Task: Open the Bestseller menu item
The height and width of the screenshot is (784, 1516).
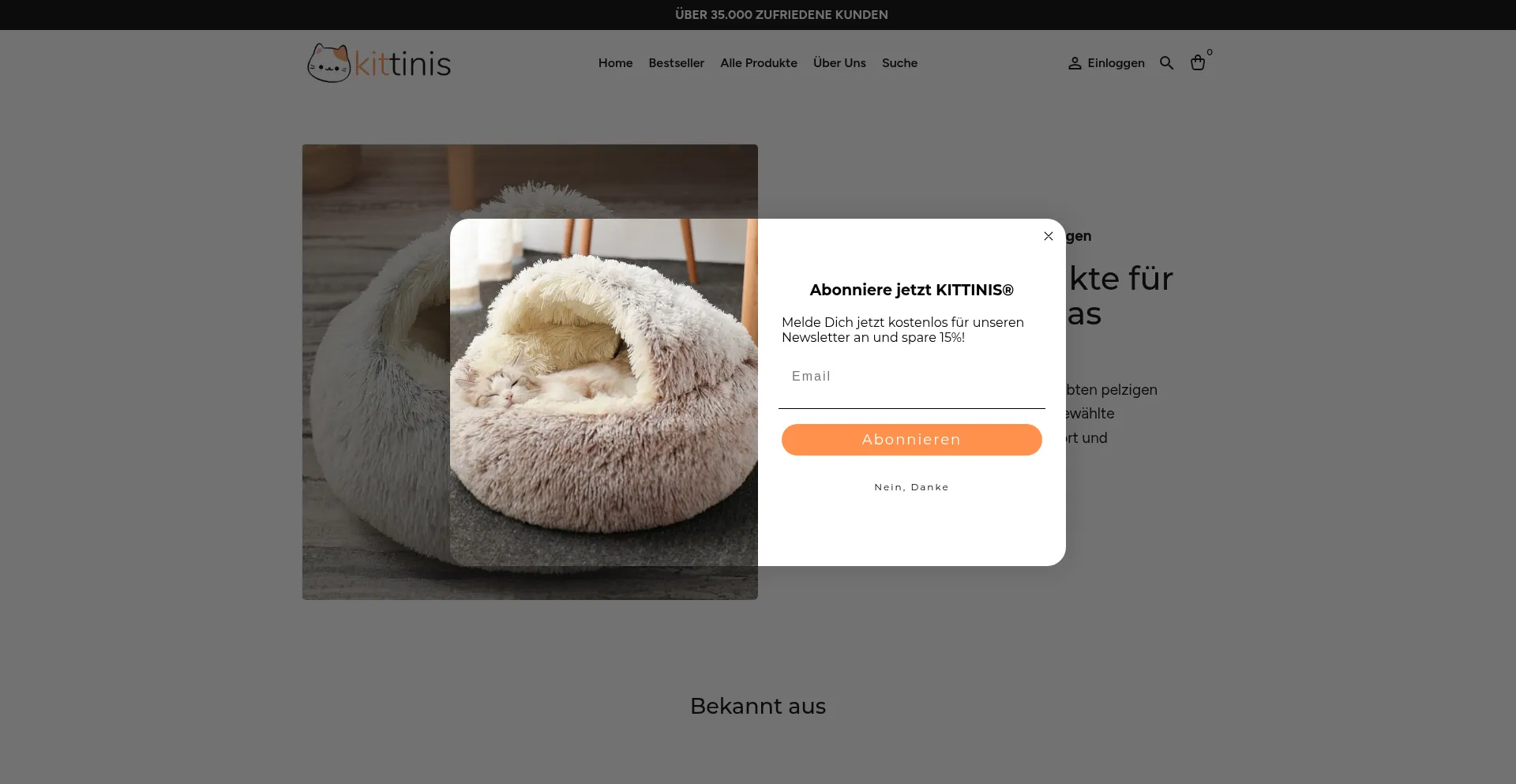Action: [x=676, y=63]
